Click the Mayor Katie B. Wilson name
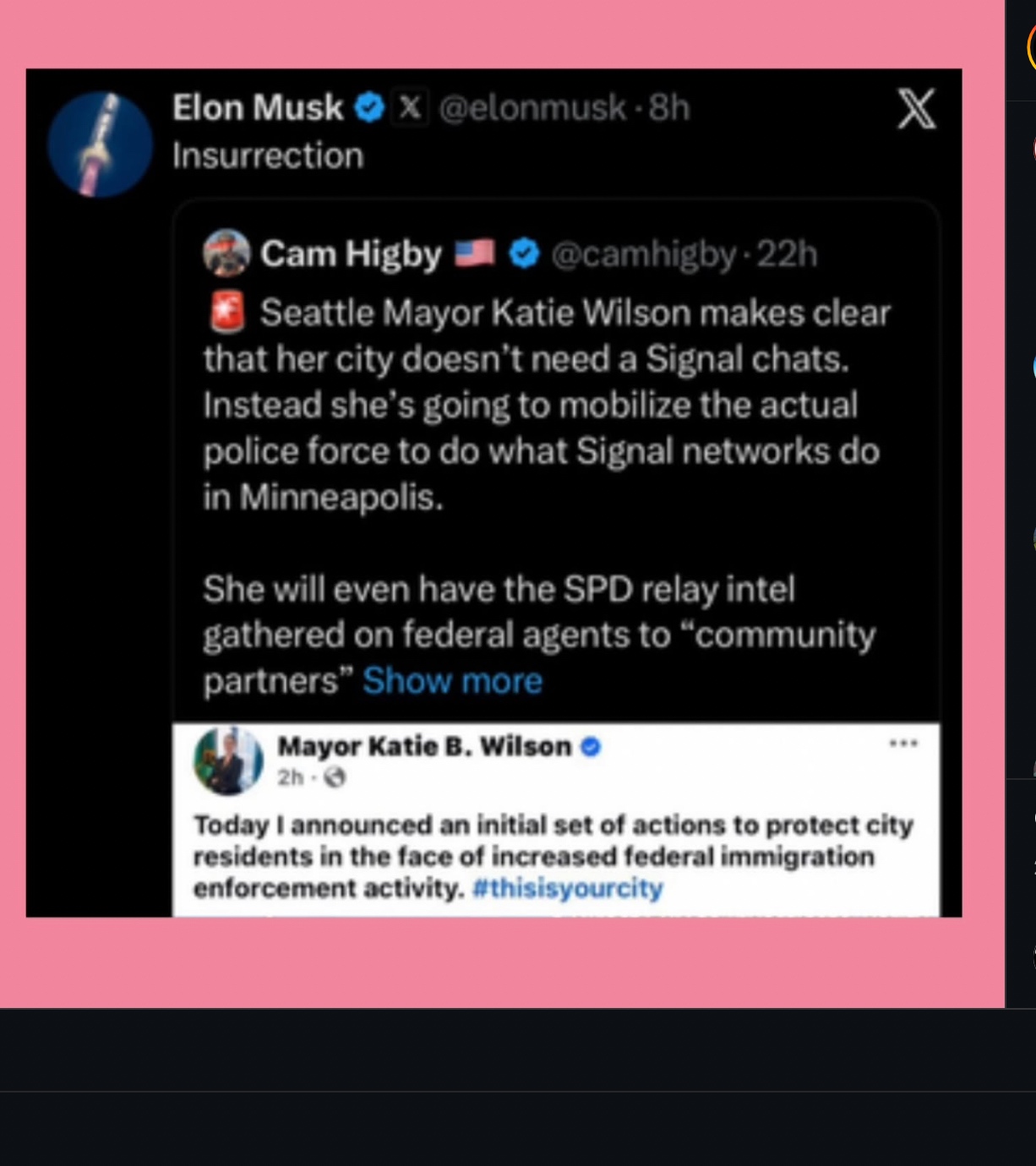Viewport: 1036px width, 1166px height. point(424,747)
